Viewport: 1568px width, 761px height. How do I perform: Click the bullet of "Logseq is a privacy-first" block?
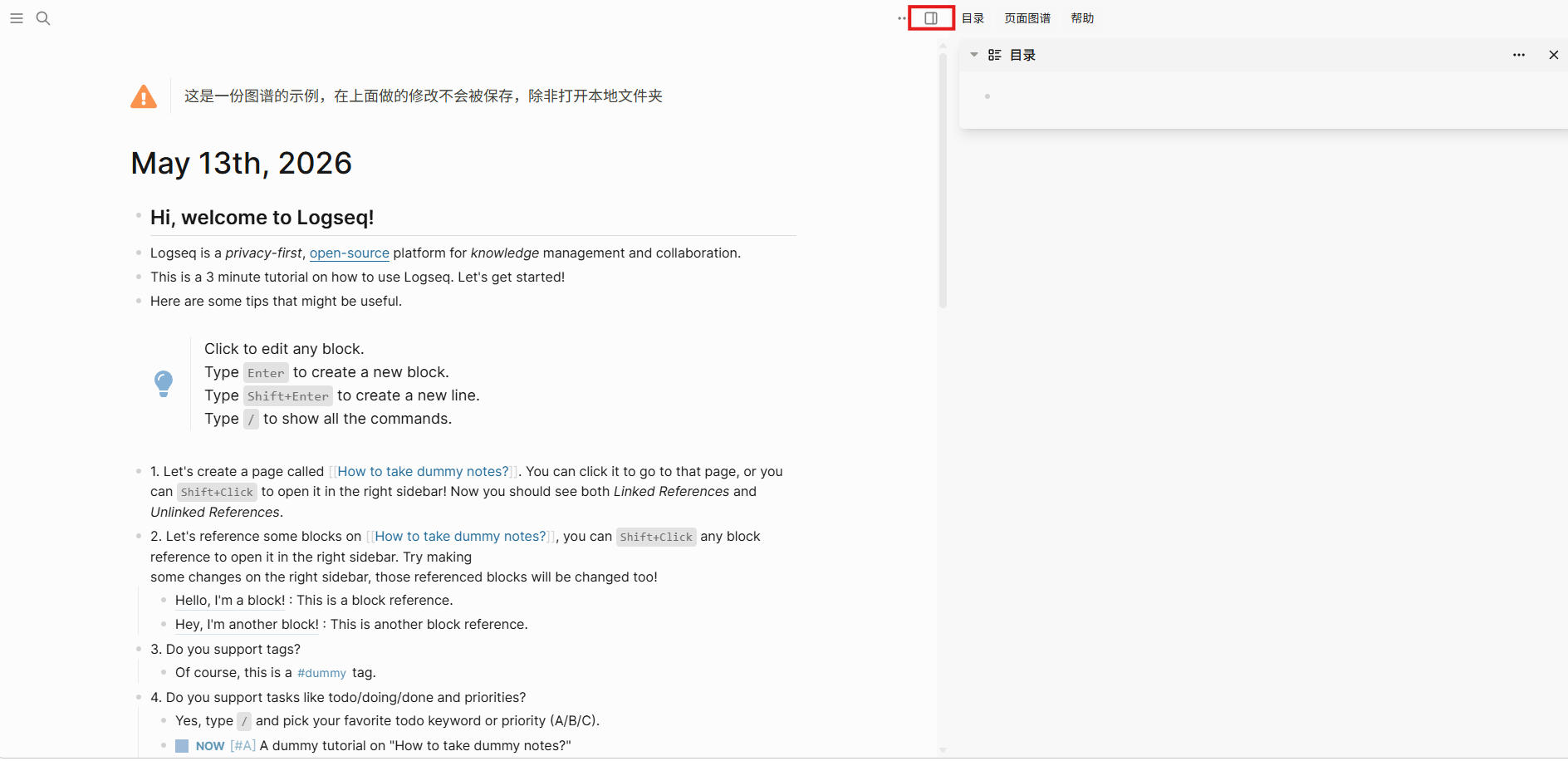tap(139, 253)
